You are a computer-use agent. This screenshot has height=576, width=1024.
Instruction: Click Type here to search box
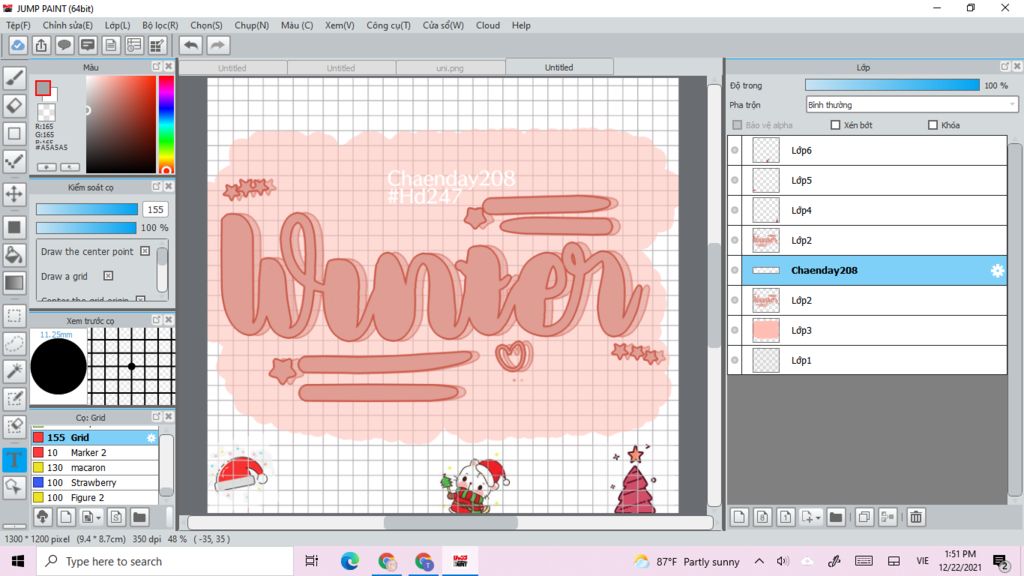pos(165,561)
